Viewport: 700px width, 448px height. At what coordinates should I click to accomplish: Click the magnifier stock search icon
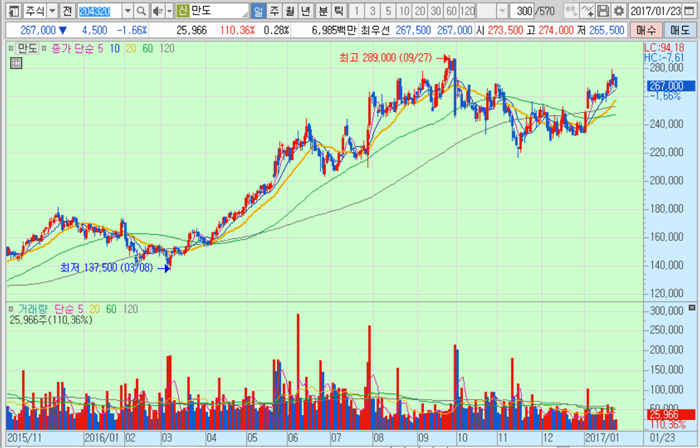pos(139,10)
